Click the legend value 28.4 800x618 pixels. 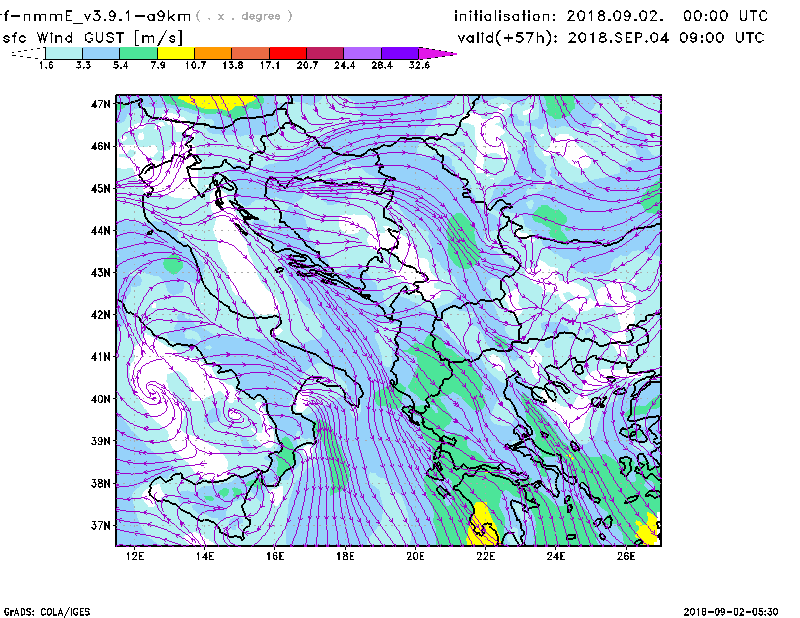[382, 65]
